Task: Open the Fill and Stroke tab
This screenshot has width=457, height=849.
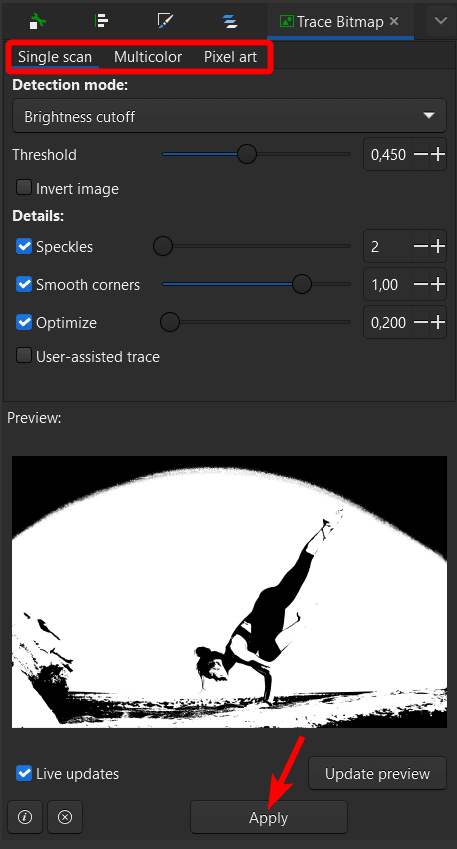Action: [x=165, y=21]
